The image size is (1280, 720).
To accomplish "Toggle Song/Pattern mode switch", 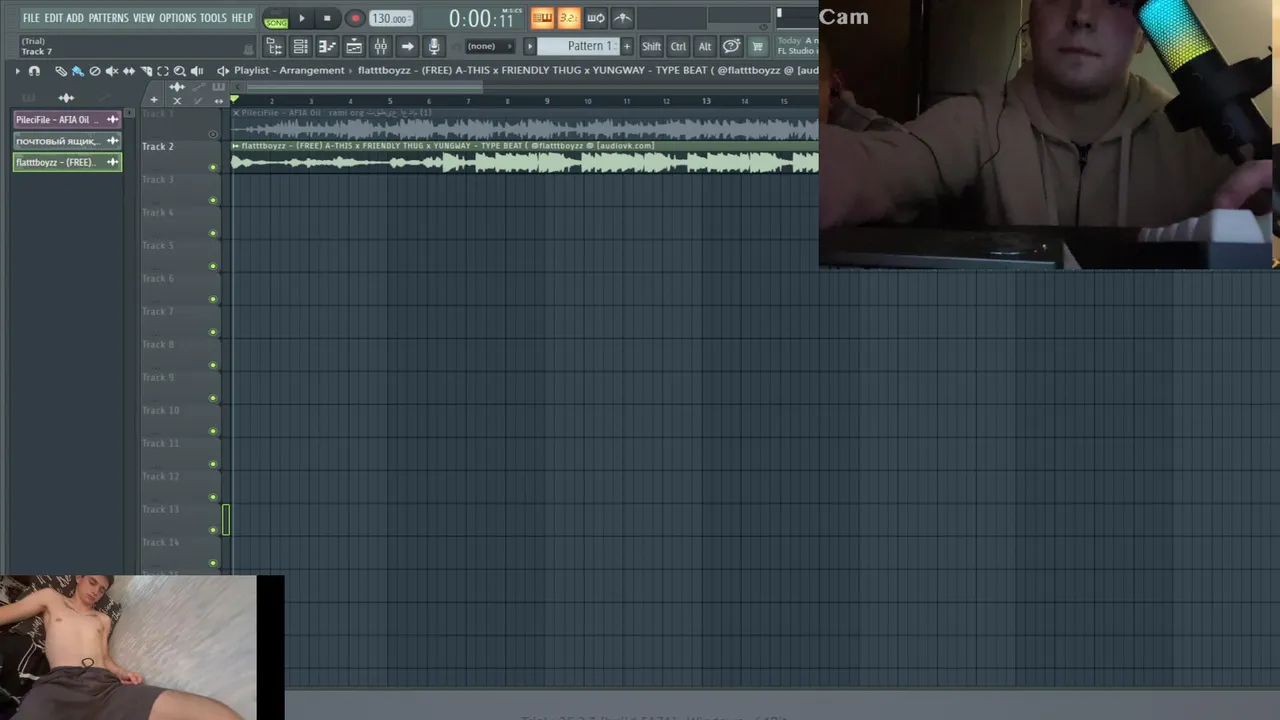I will (276, 19).
